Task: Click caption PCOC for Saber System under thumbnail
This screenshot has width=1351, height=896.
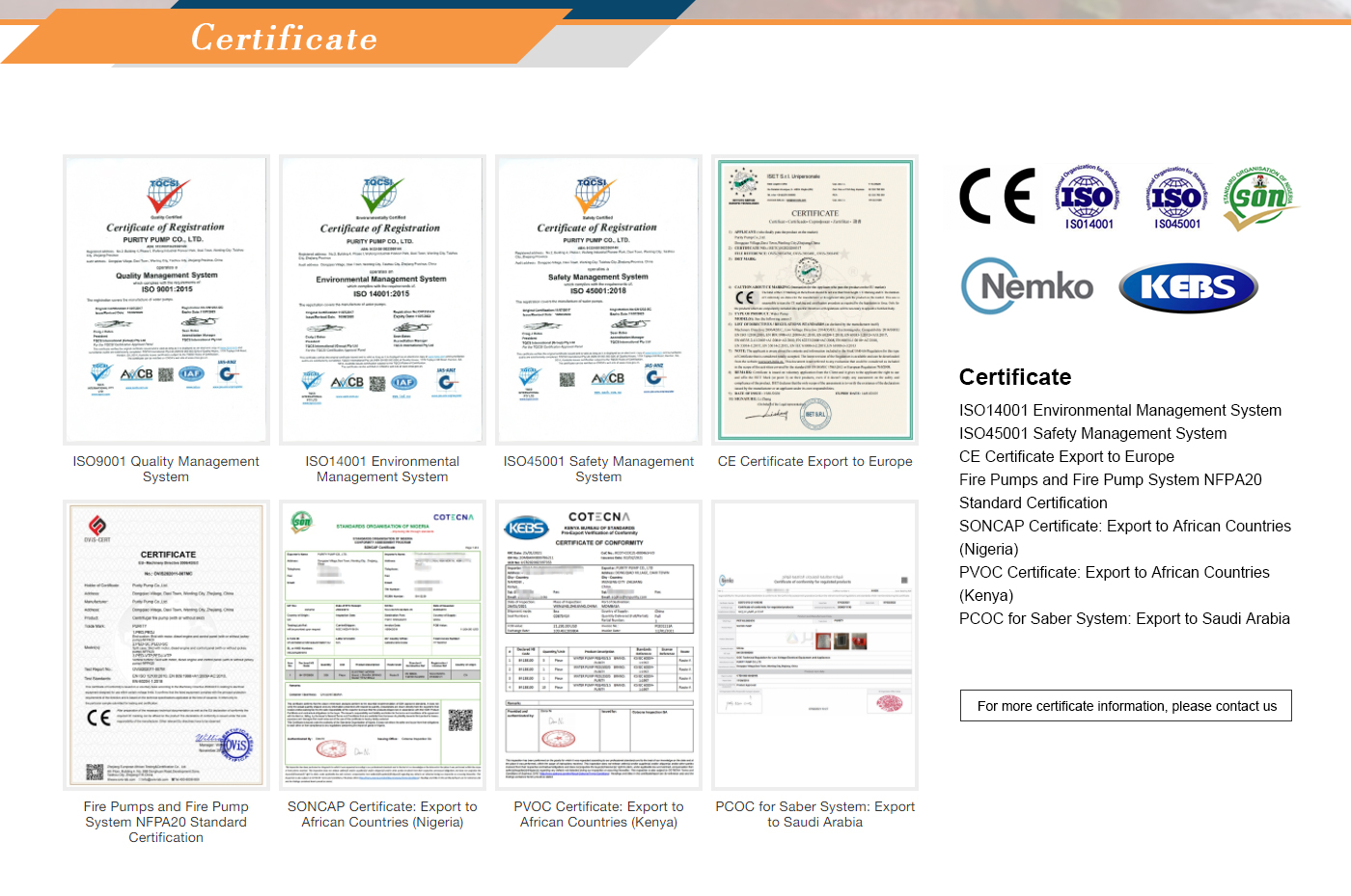Action: [x=814, y=814]
